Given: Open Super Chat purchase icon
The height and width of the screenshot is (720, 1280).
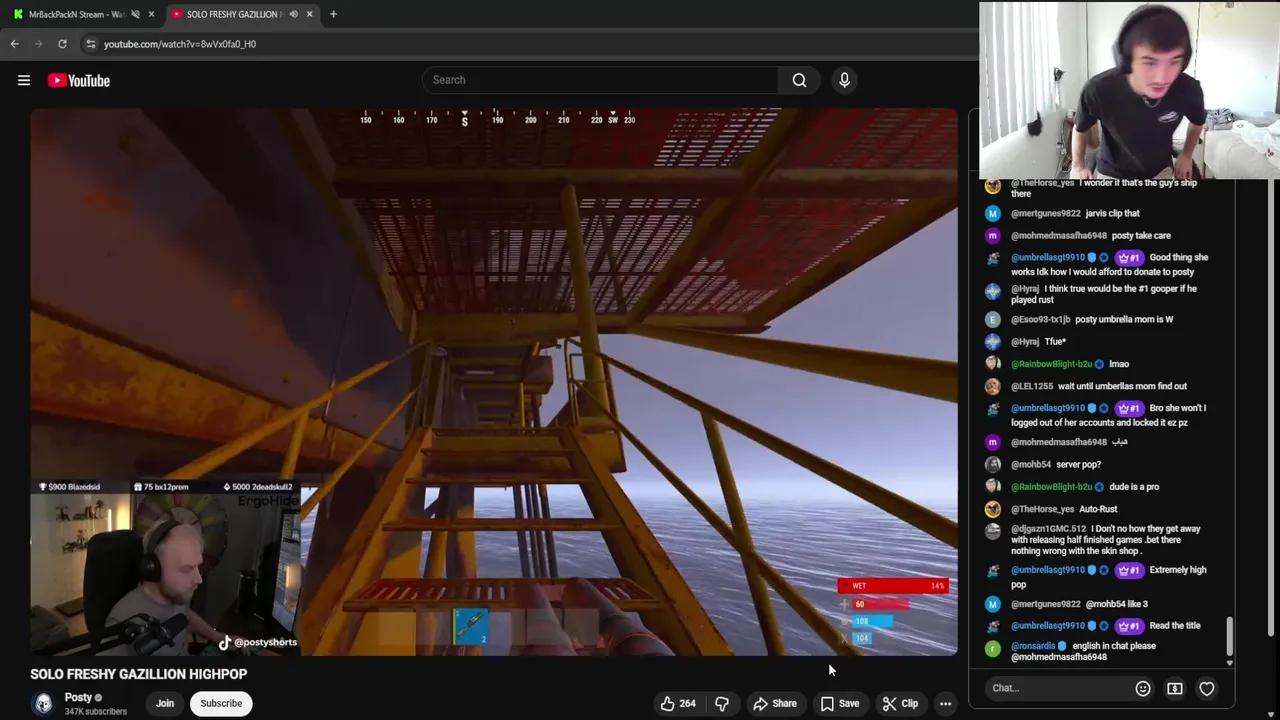Looking at the screenshot, I should click(1175, 688).
